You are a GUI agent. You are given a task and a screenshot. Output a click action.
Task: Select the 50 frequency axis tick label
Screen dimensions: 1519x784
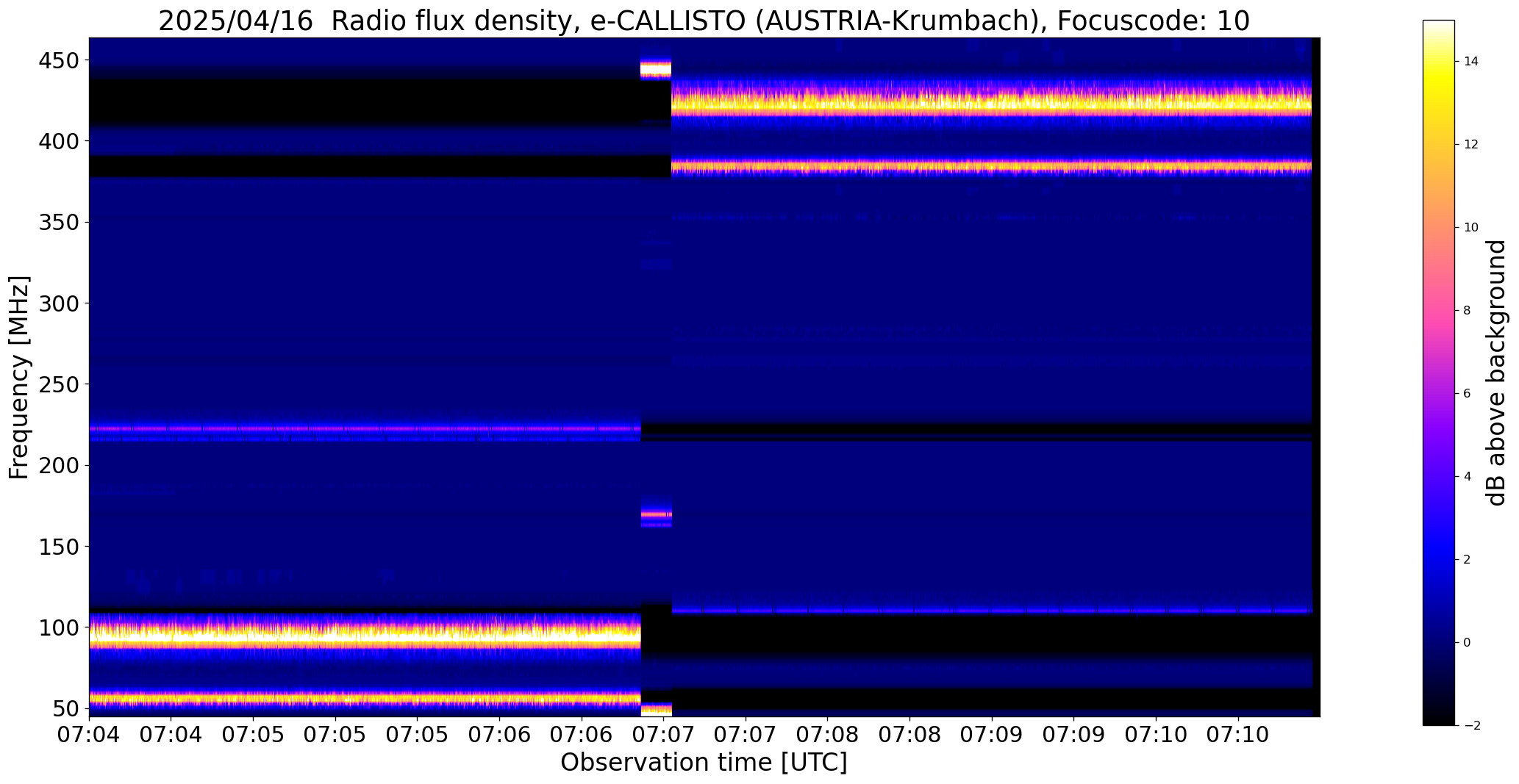65,709
